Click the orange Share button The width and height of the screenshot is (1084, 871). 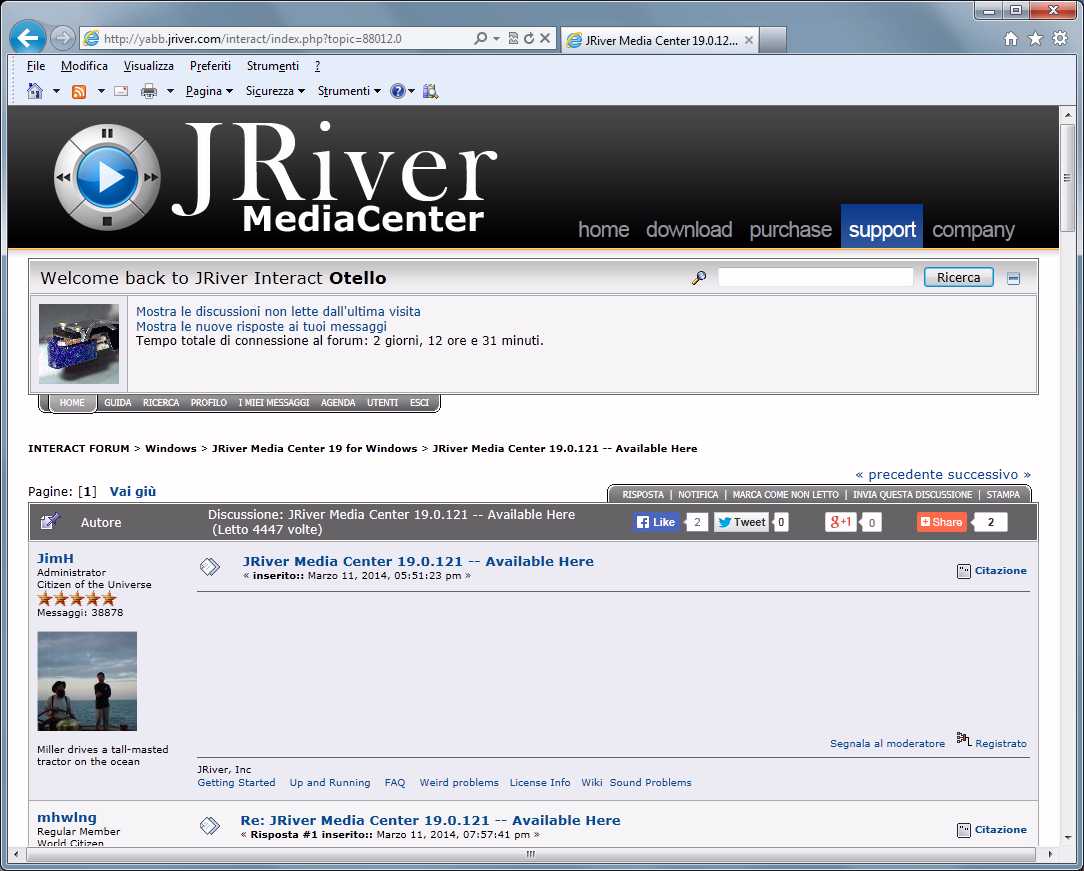[x=942, y=522]
